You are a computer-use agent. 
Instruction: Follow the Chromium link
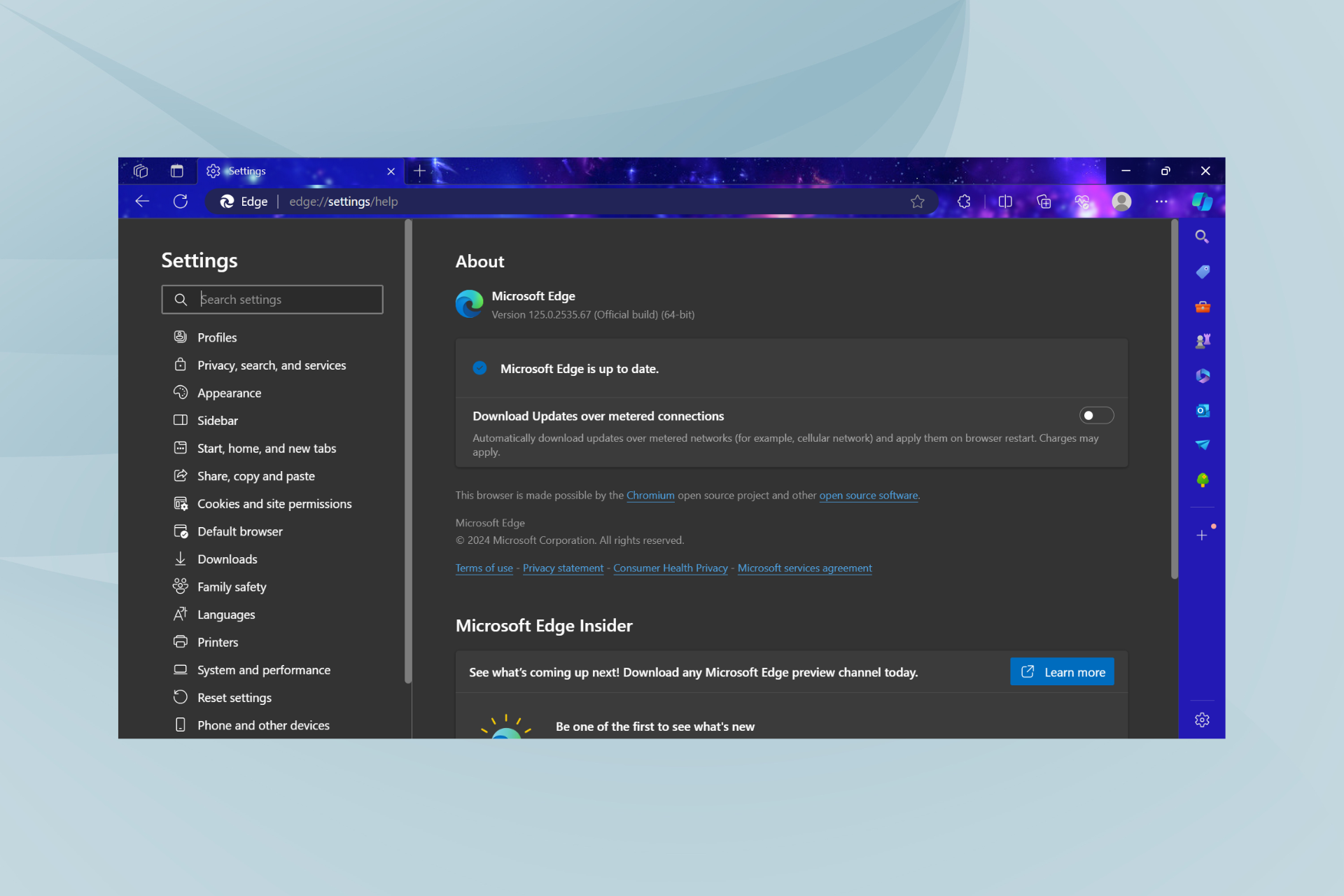coord(650,496)
